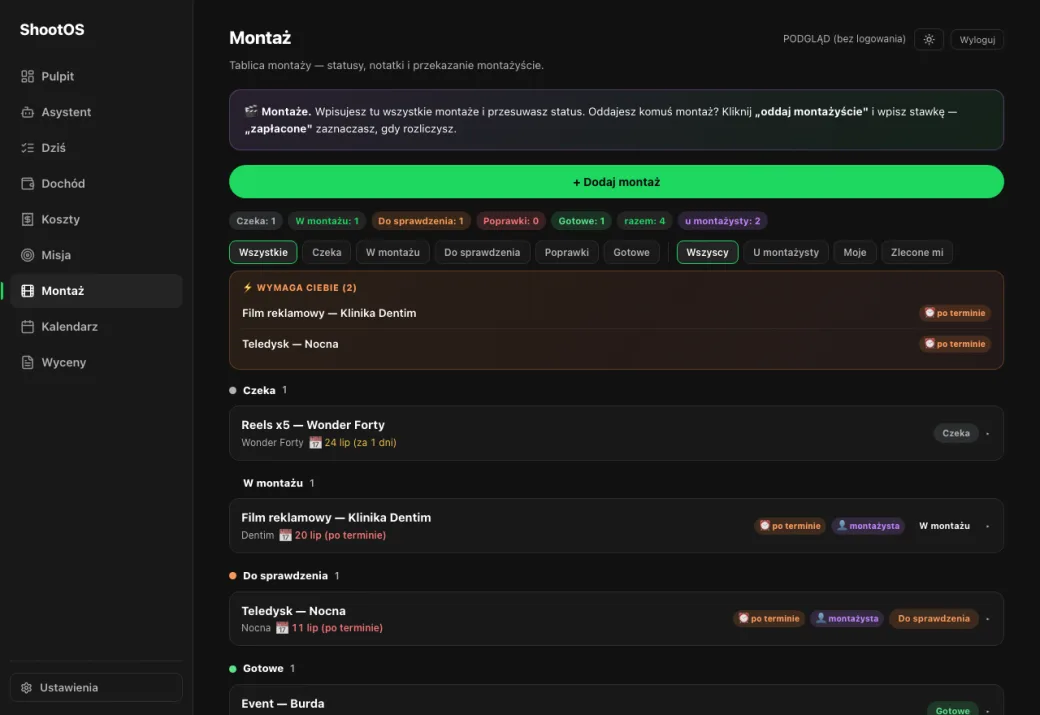Open the Dochód wallet icon
The width and height of the screenshot is (1040, 715).
click(27, 184)
